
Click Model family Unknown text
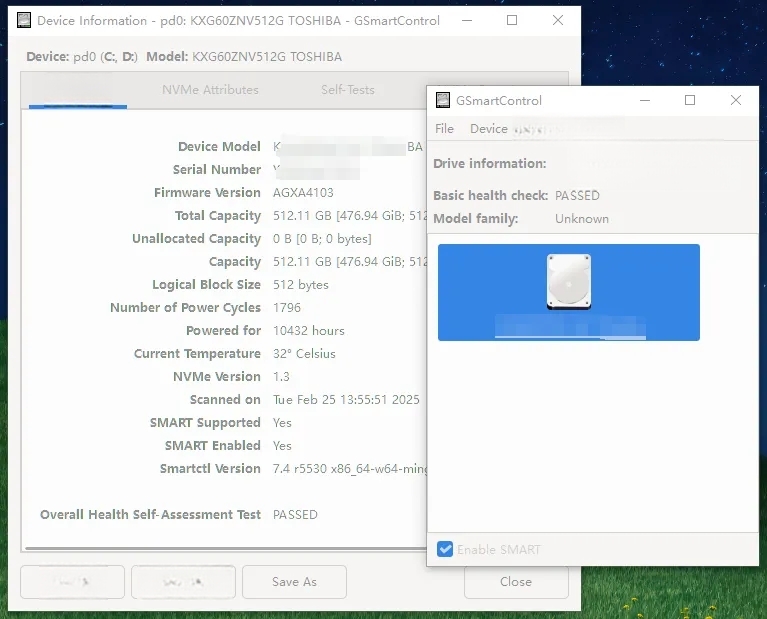click(x=582, y=218)
